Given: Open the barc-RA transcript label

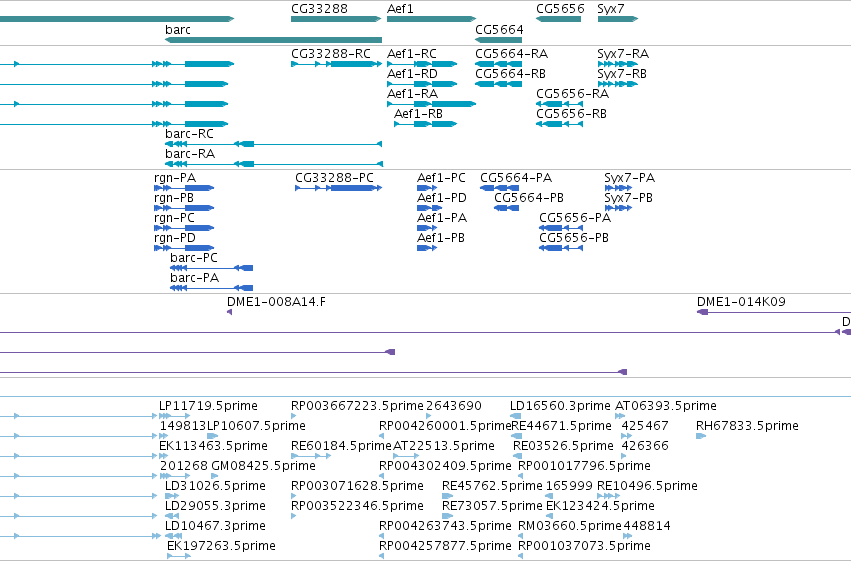Looking at the screenshot, I should click(189, 154).
